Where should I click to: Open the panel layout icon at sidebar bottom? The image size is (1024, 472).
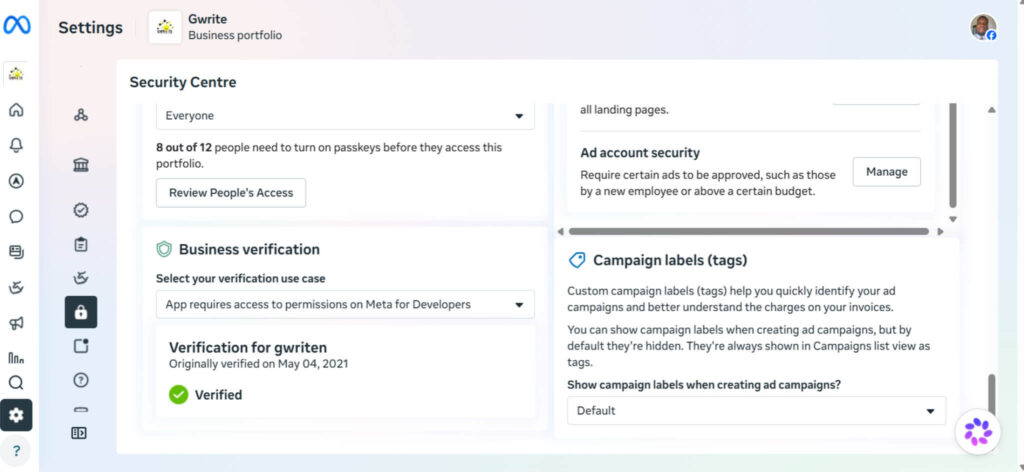(79, 433)
